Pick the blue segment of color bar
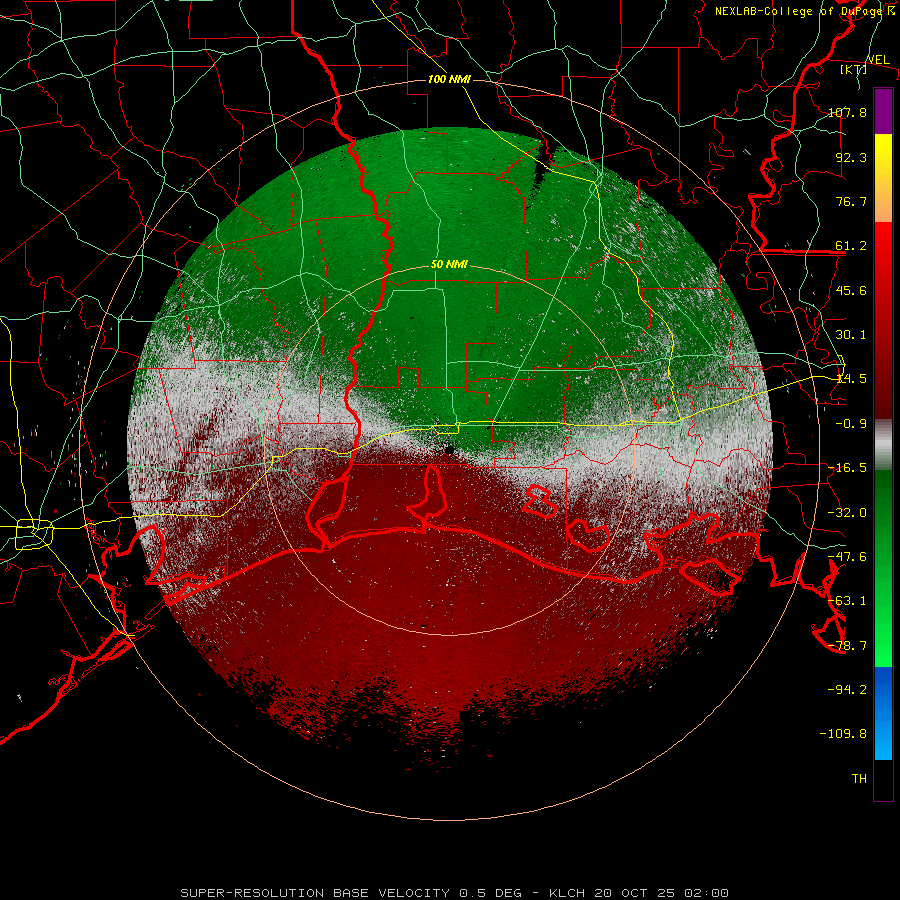The height and width of the screenshot is (900, 900). coord(883,713)
